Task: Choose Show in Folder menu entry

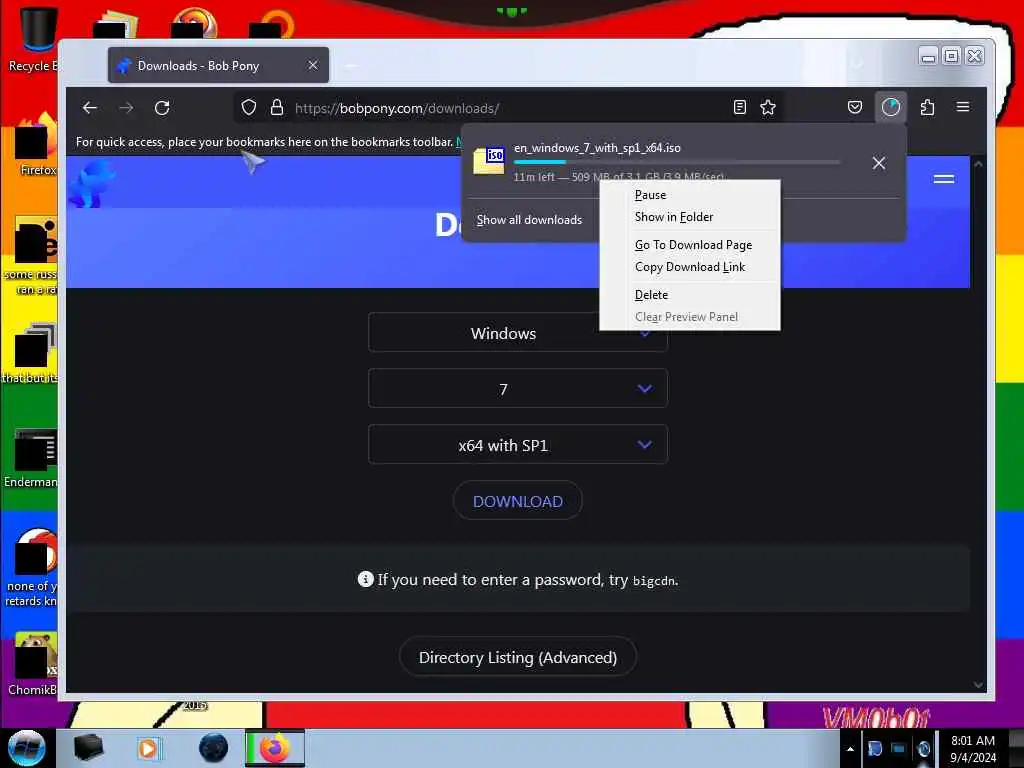Action: 690,217
